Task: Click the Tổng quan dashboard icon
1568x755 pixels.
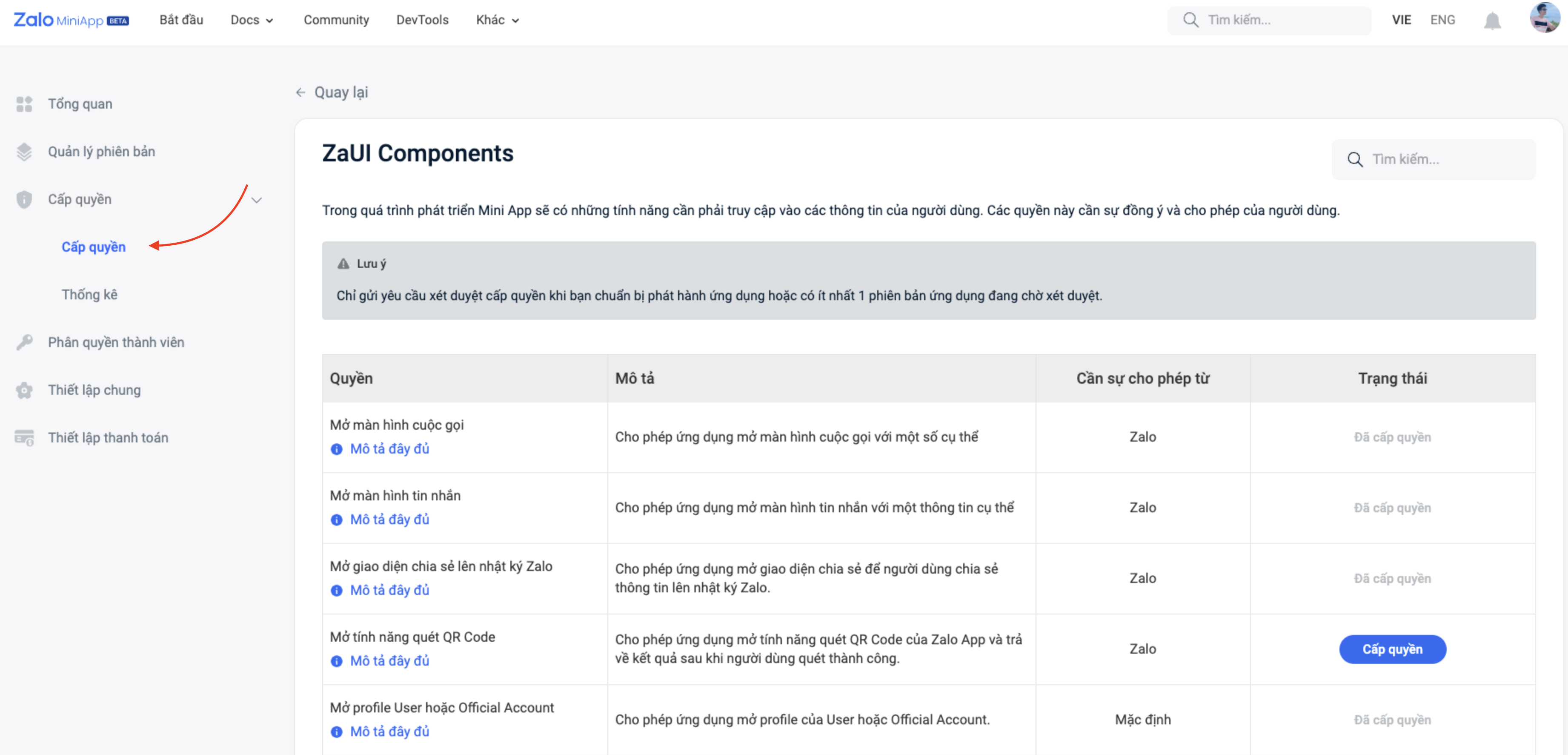Action: point(24,104)
